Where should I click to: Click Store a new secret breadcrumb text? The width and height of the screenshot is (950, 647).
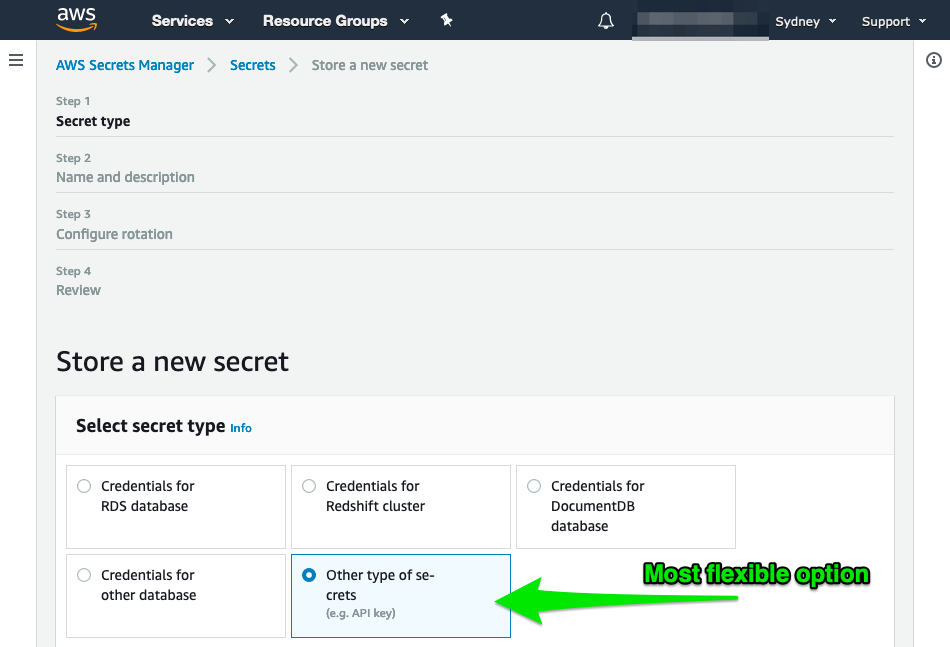tap(370, 65)
